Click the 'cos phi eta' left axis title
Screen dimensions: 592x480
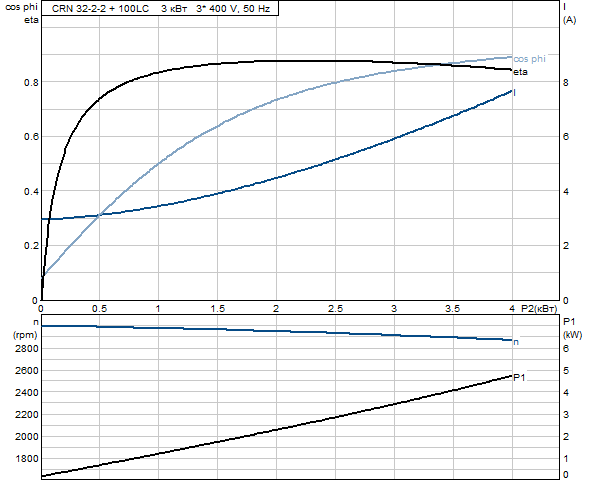22,14
